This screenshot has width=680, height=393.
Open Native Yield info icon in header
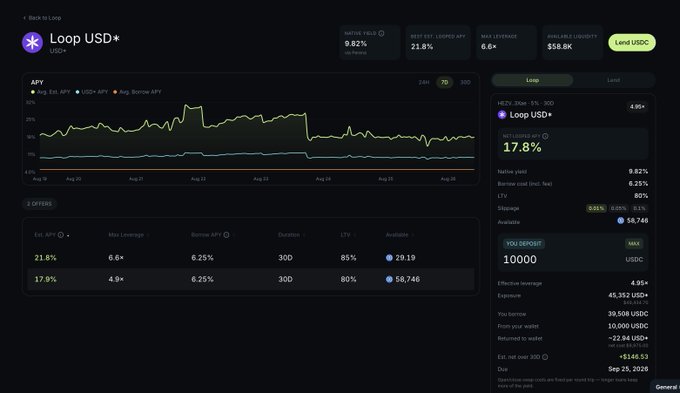(x=381, y=33)
